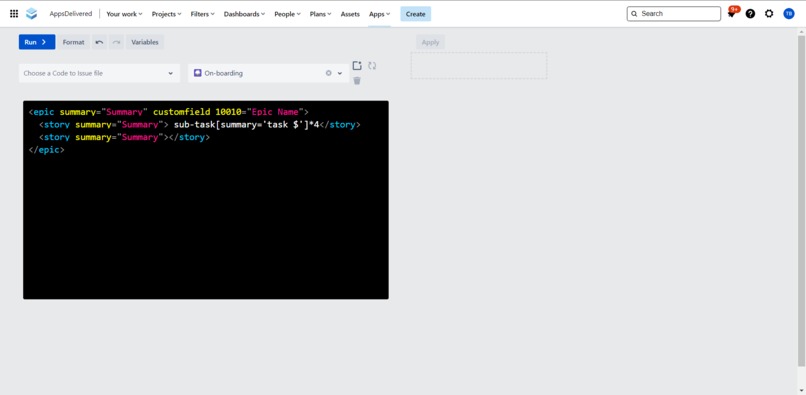The image size is (806, 395).
Task: Click the Jira logo icon
Action: pyautogui.click(x=32, y=14)
